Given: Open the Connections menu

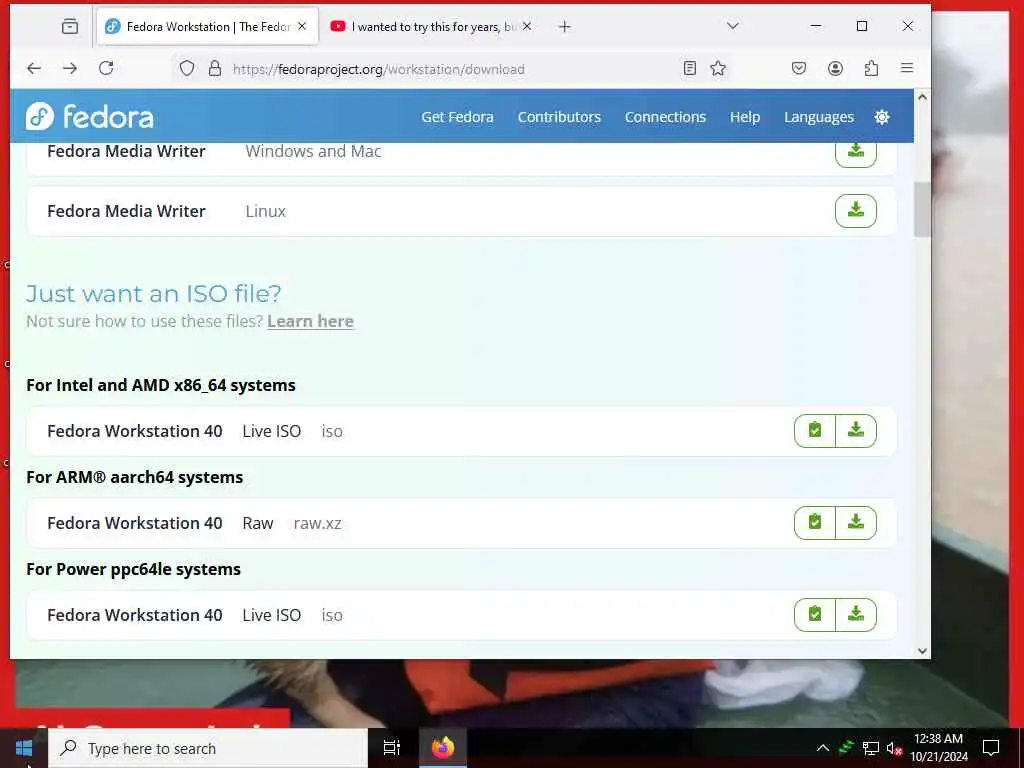Looking at the screenshot, I should [665, 117].
